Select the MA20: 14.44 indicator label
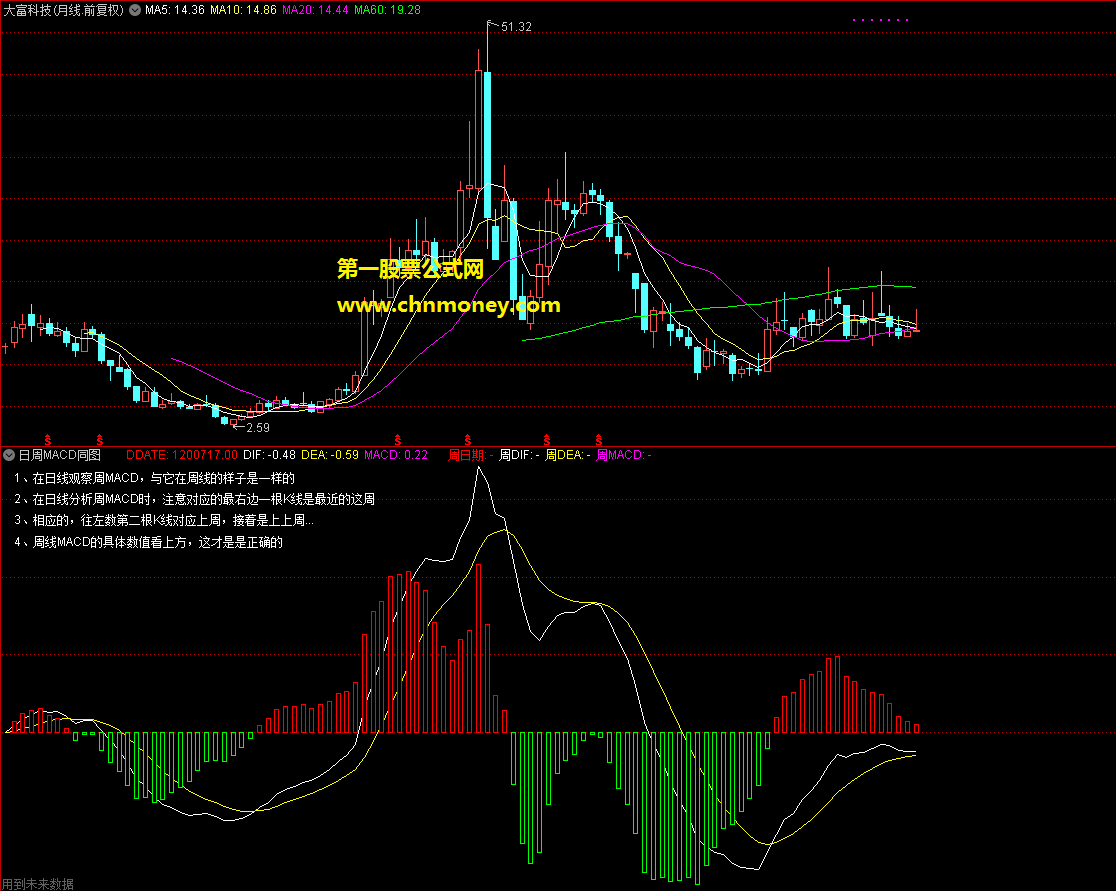 point(315,10)
